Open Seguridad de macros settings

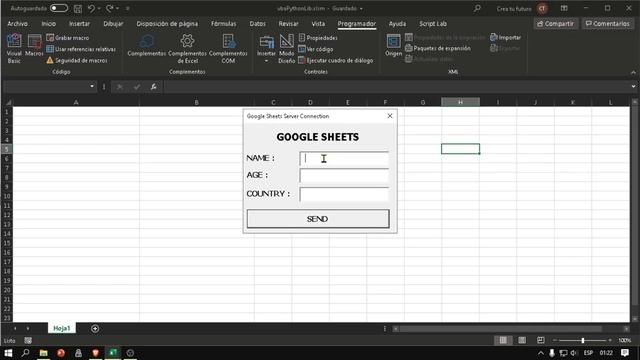point(77,60)
